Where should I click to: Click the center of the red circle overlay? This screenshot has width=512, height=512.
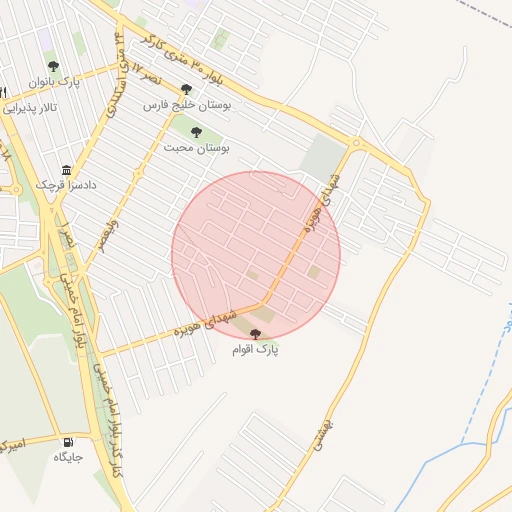tap(256, 255)
